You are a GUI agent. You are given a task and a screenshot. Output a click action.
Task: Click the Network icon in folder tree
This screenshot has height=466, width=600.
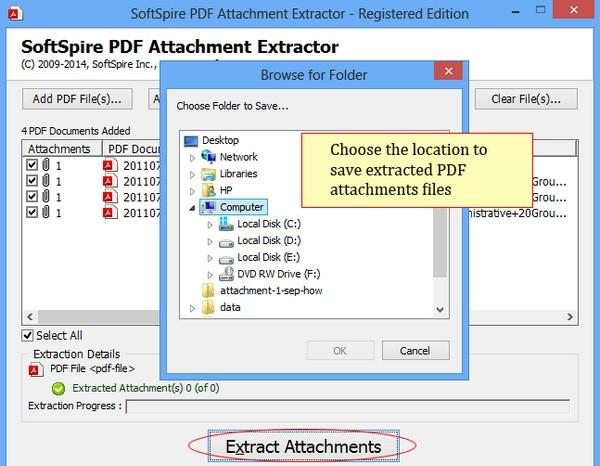(x=209, y=156)
